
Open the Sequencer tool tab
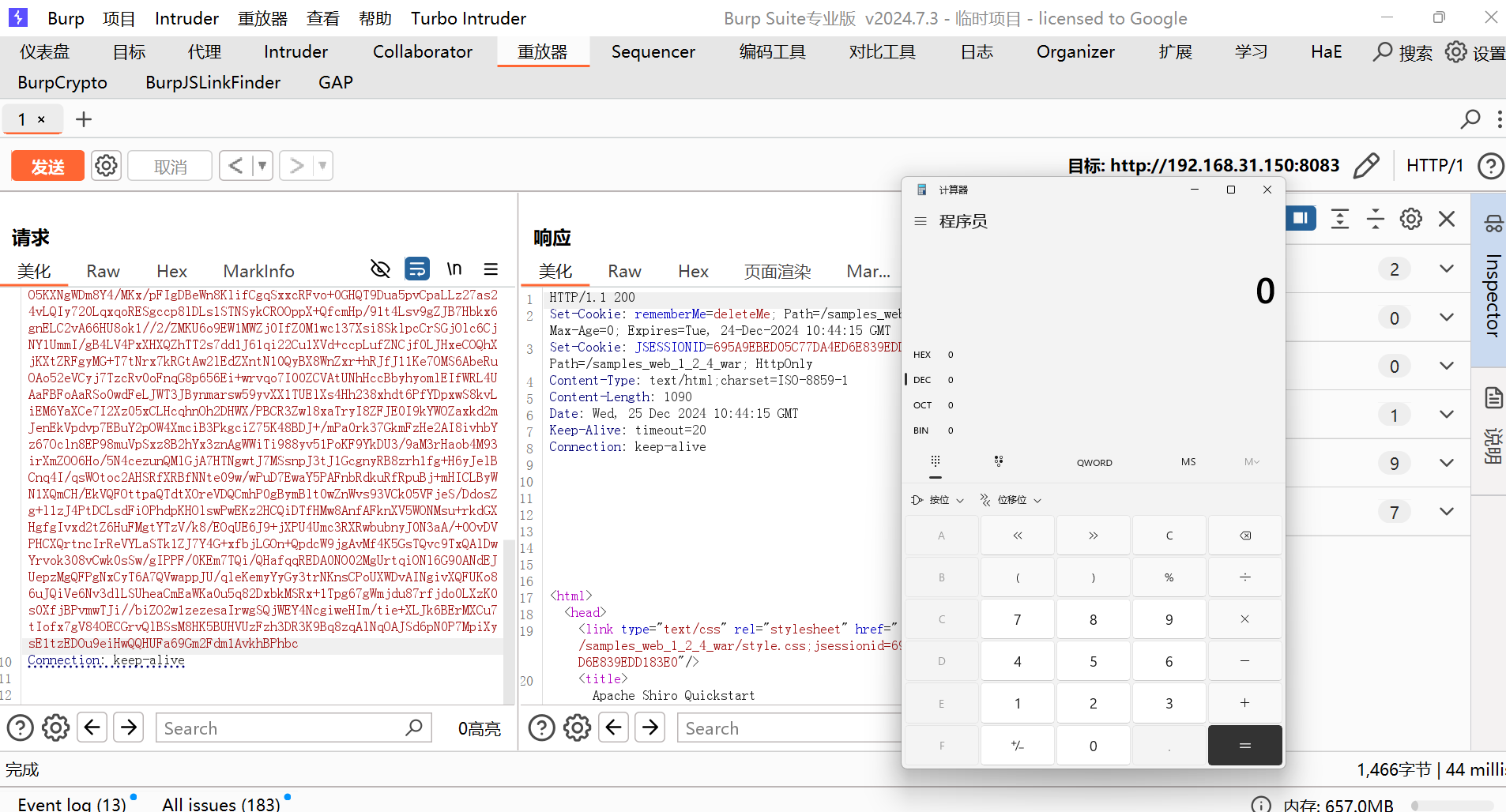[x=653, y=52]
